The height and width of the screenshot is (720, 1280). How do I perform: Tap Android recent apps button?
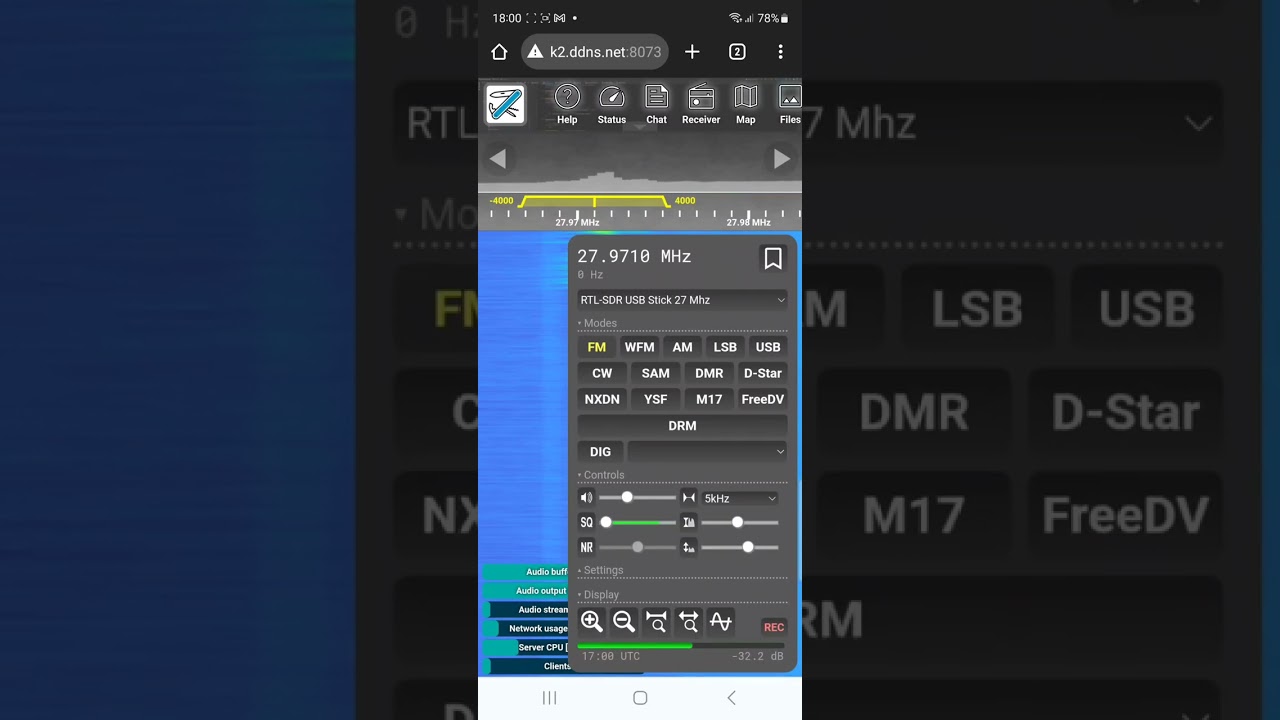(x=549, y=698)
